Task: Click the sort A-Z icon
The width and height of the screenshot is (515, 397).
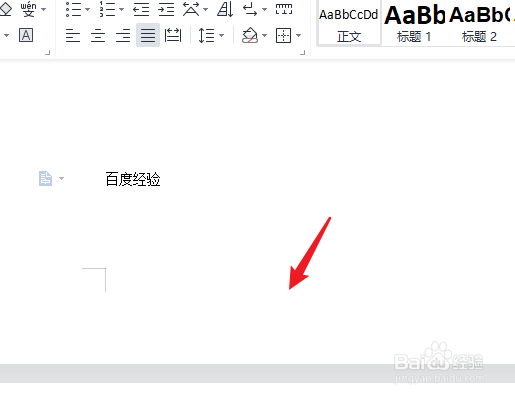Action: tap(225, 9)
